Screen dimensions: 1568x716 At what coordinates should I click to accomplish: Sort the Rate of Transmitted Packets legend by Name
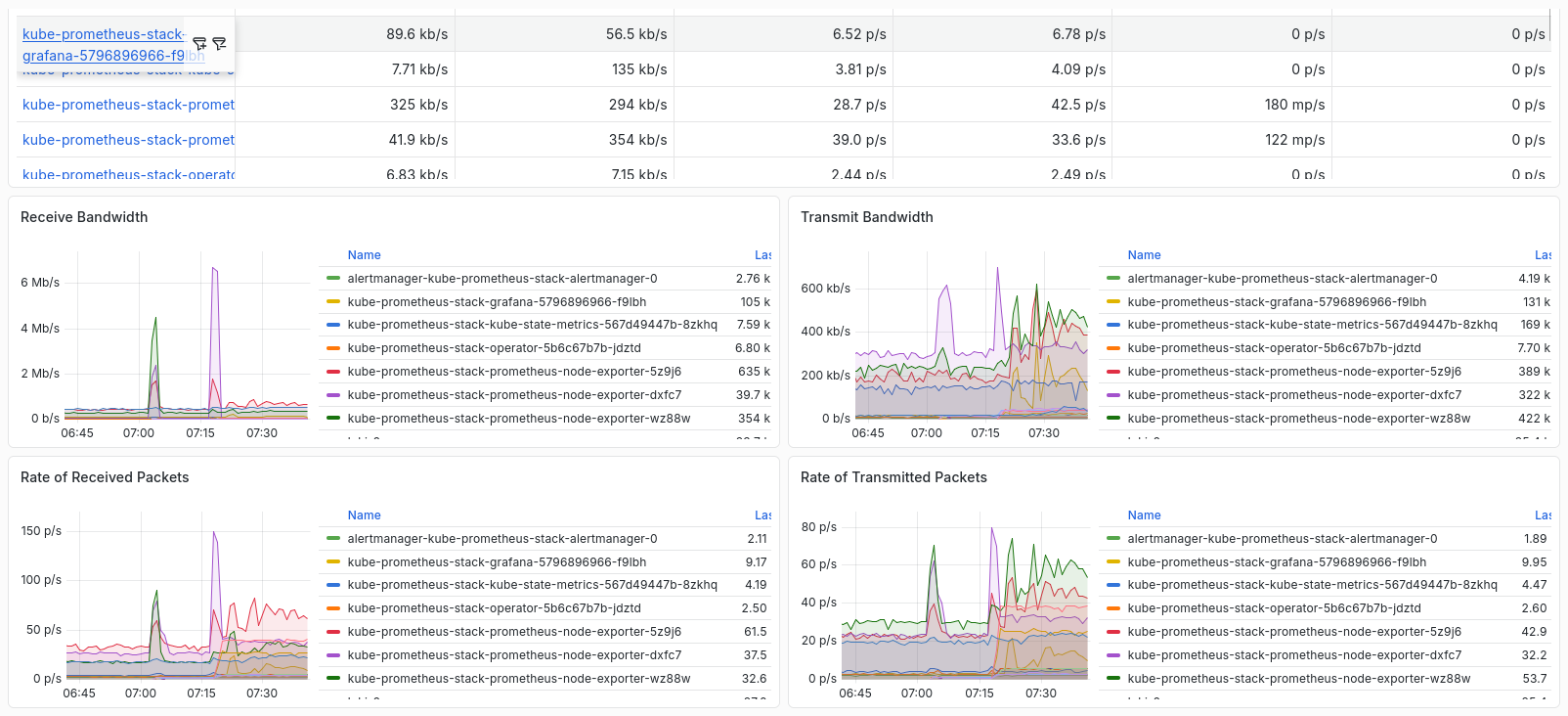[x=1144, y=515]
